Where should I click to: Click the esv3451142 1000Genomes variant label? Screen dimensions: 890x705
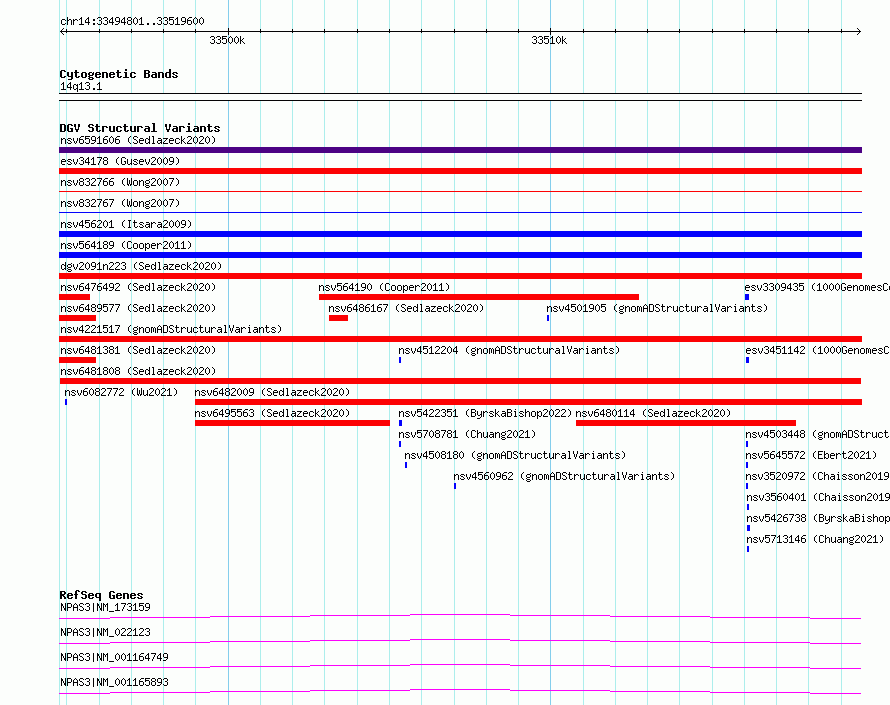coord(817,350)
